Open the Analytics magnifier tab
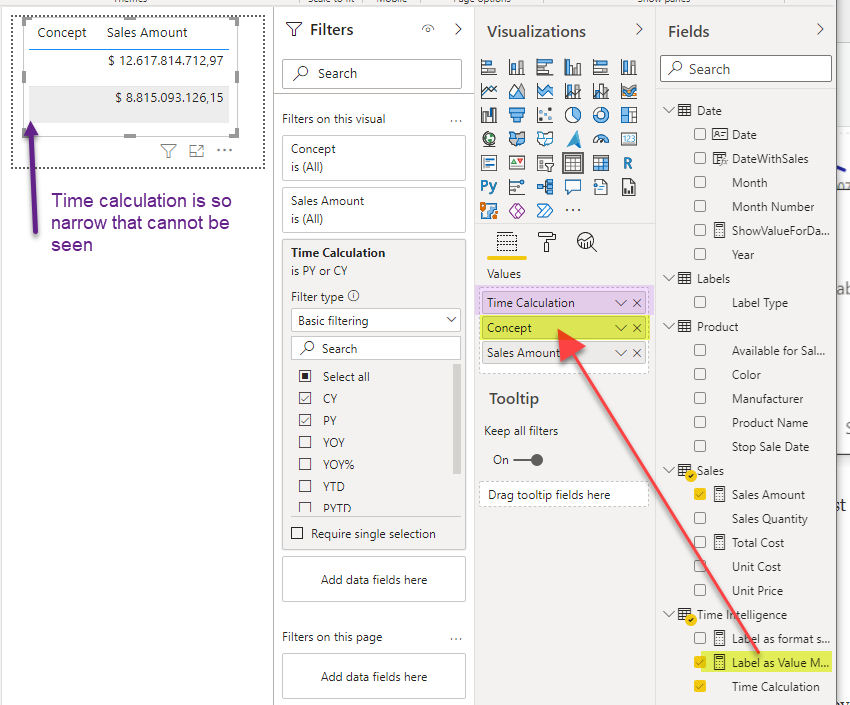850x705 pixels. click(586, 241)
